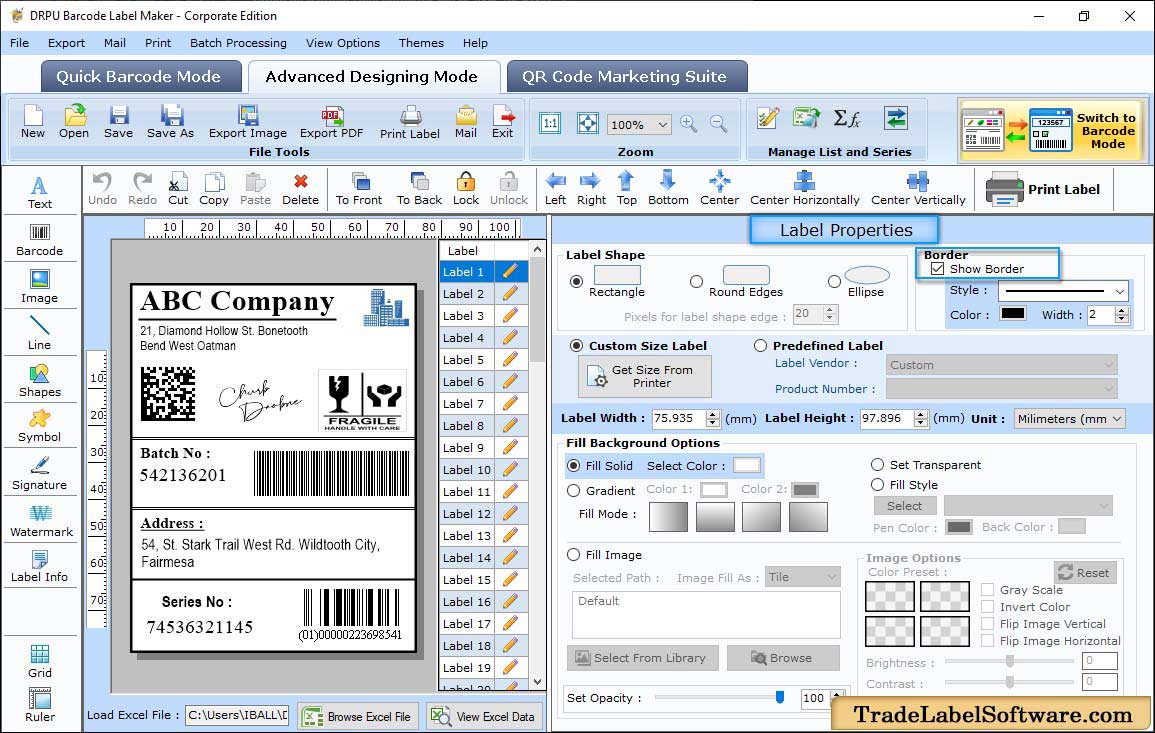Open the Label Vendor dropdown
This screenshot has width=1155, height=733.
(x=1001, y=365)
